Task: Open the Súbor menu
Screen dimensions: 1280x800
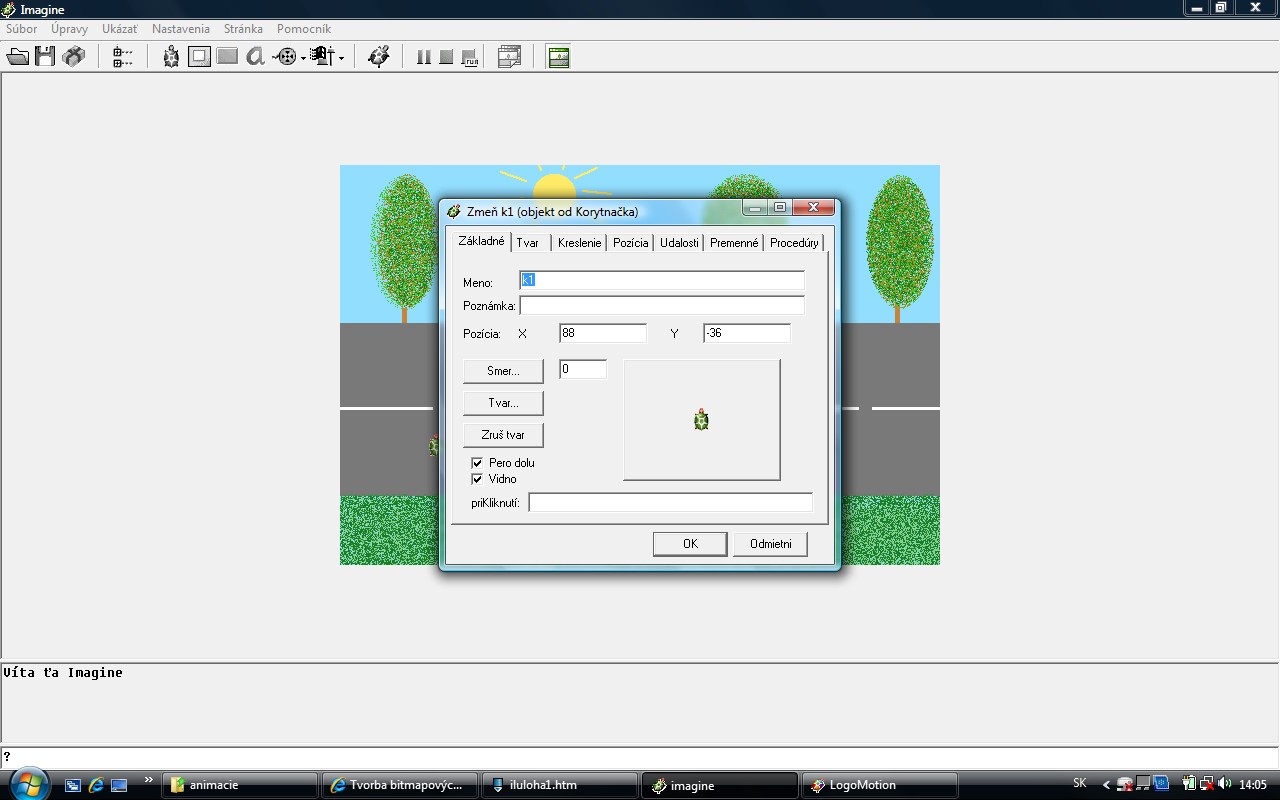Action: [x=22, y=29]
